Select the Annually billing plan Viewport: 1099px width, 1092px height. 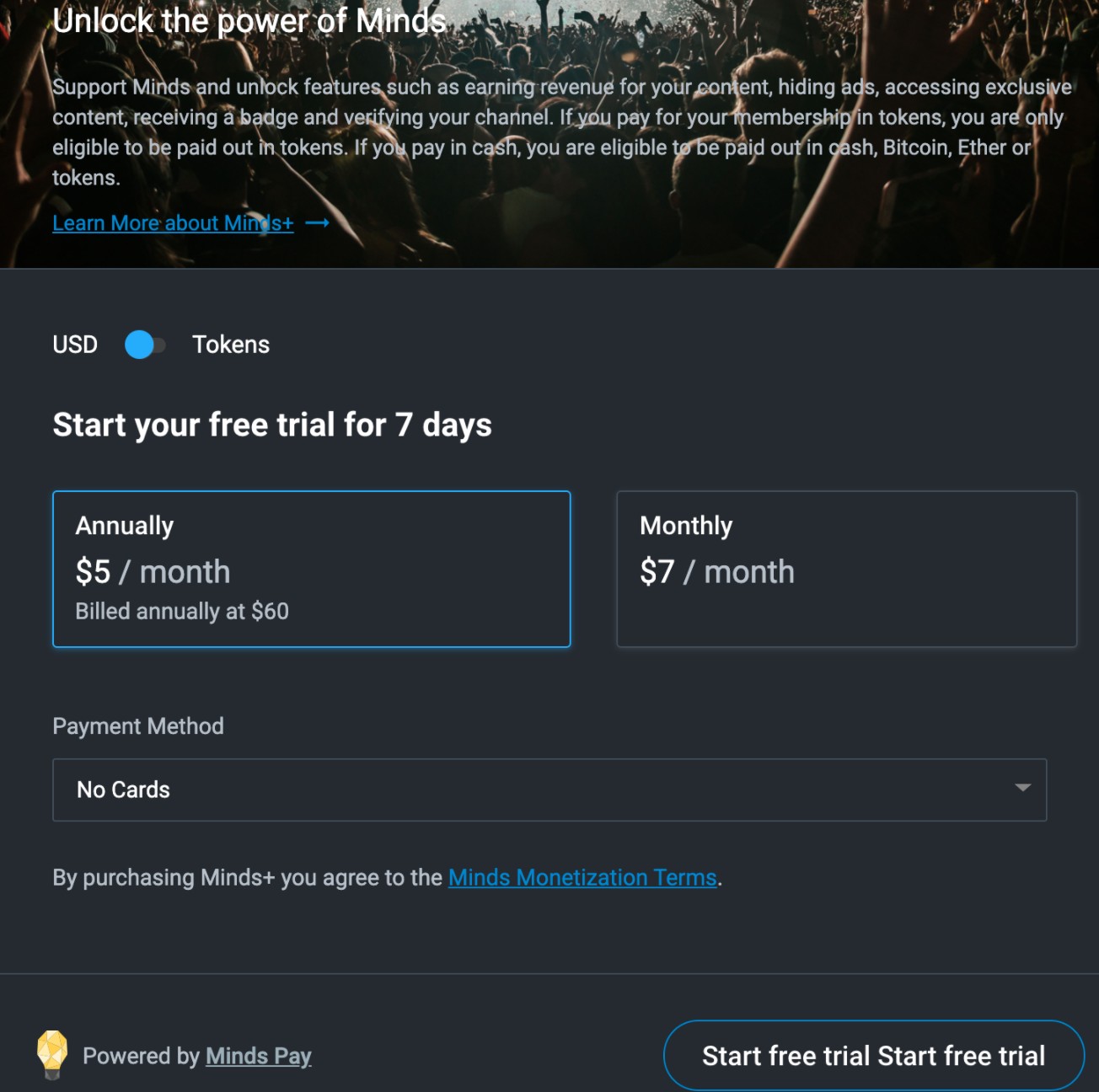pyautogui.click(x=311, y=569)
